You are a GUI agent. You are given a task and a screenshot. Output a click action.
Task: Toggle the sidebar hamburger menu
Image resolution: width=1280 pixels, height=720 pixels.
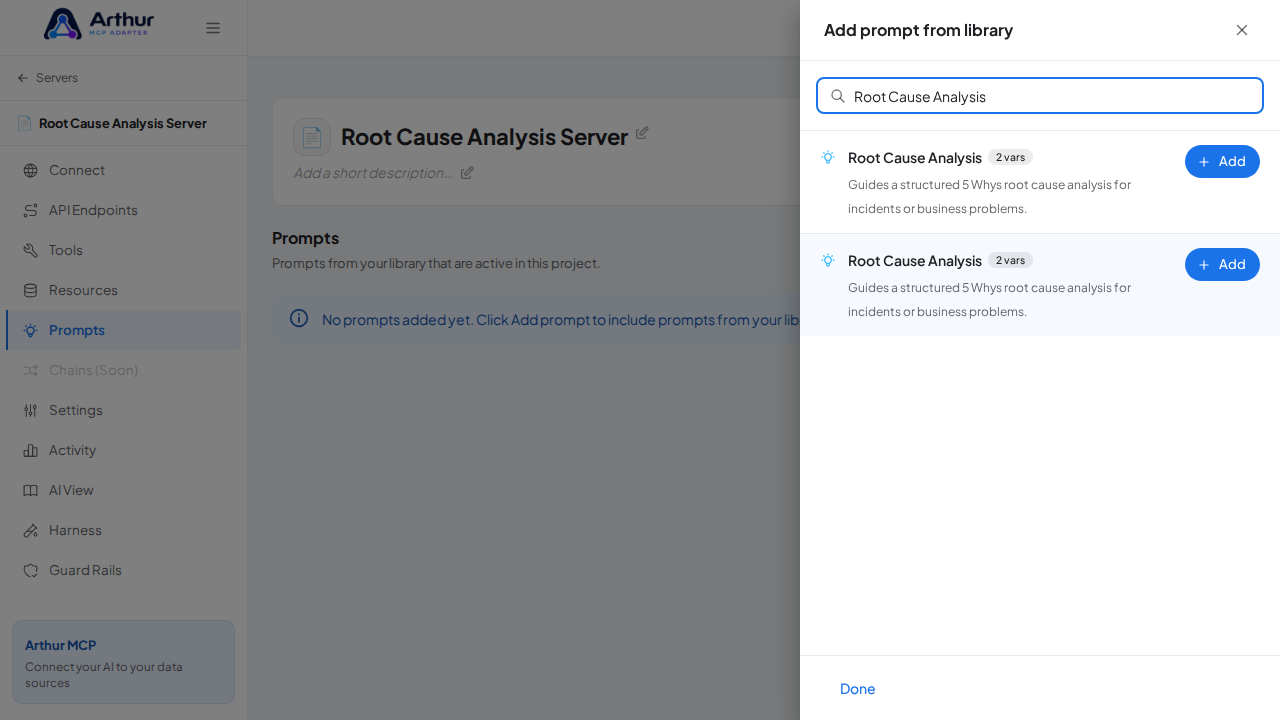pos(213,28)
